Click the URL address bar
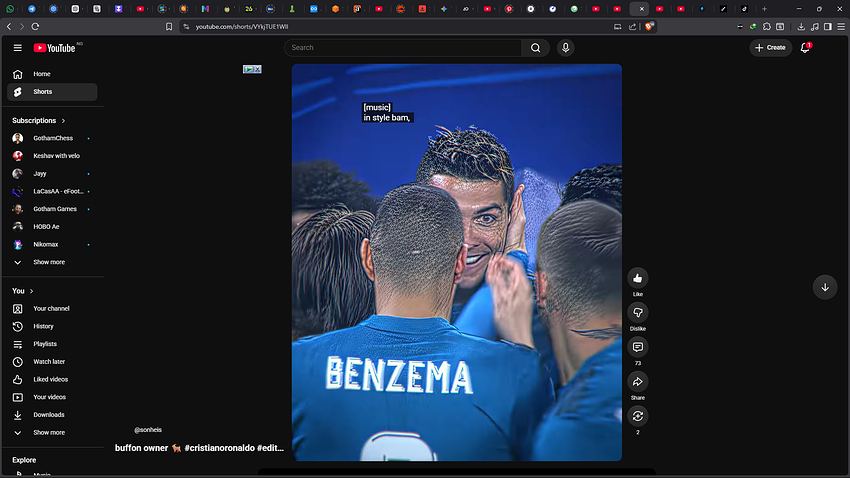This screenshot has width=850, height=478. tap(401, 27)
